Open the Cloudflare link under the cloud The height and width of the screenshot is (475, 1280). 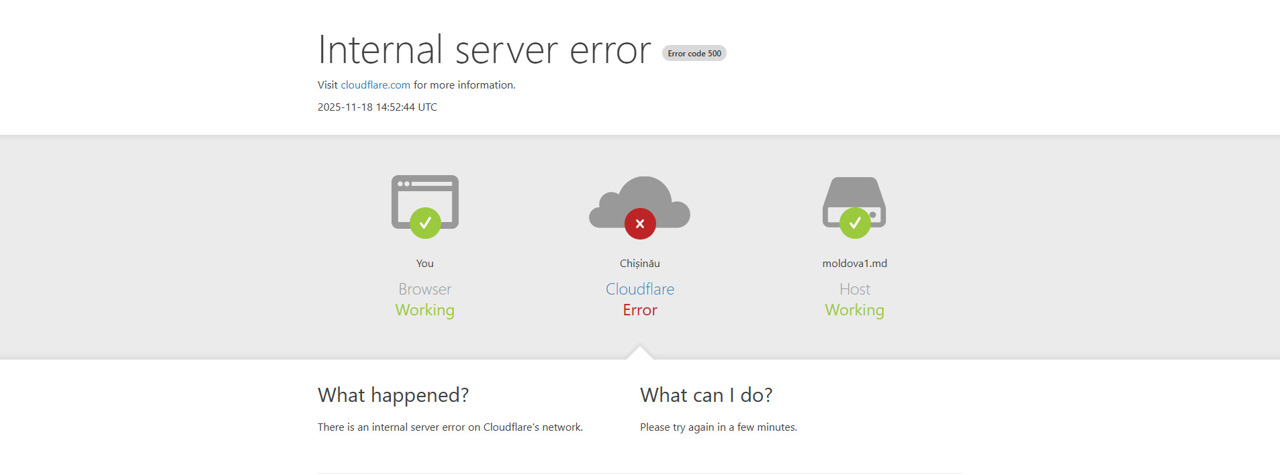click(640, 289)
